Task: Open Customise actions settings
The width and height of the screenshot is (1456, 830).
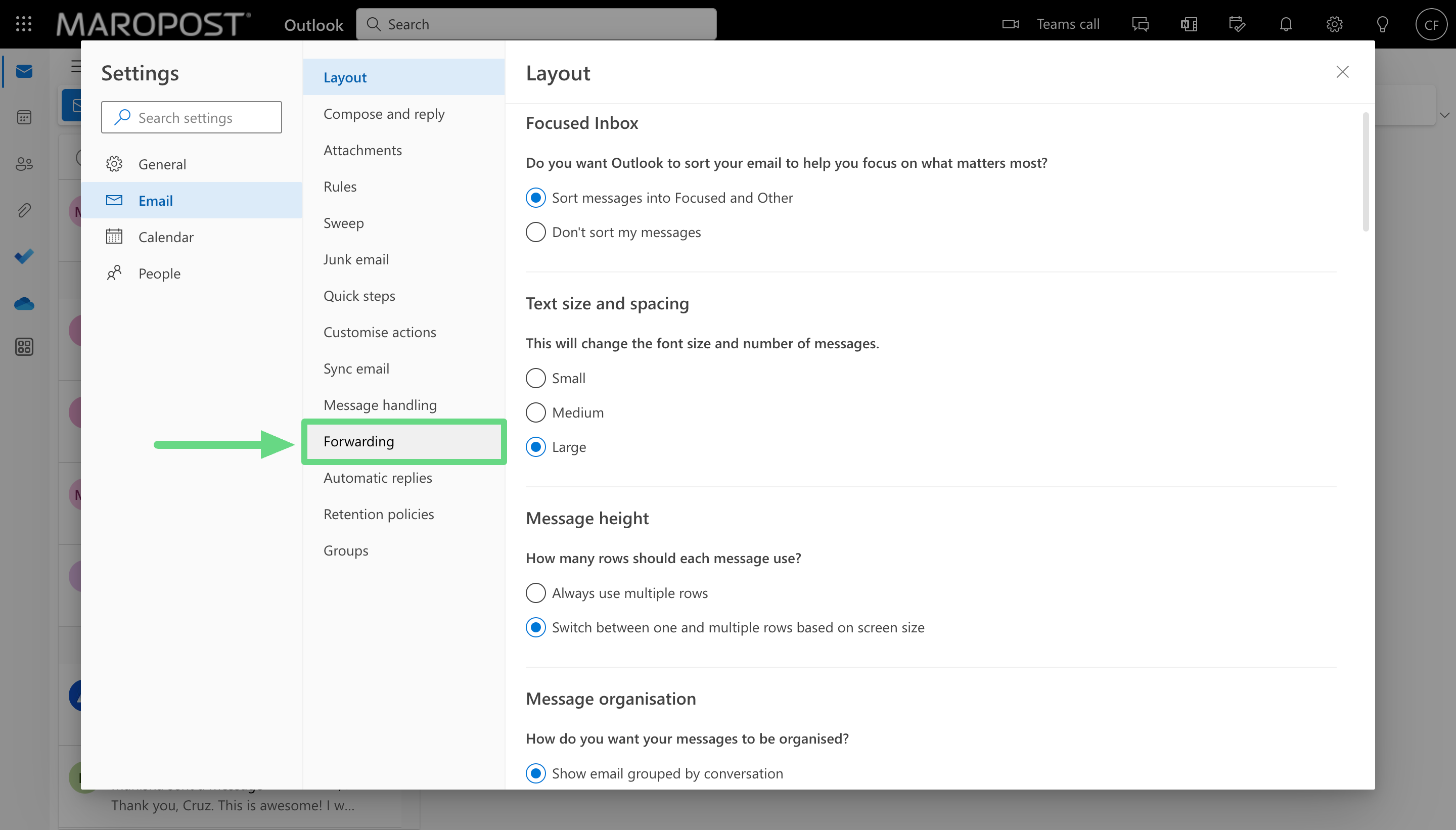Action: click(403, 332)
